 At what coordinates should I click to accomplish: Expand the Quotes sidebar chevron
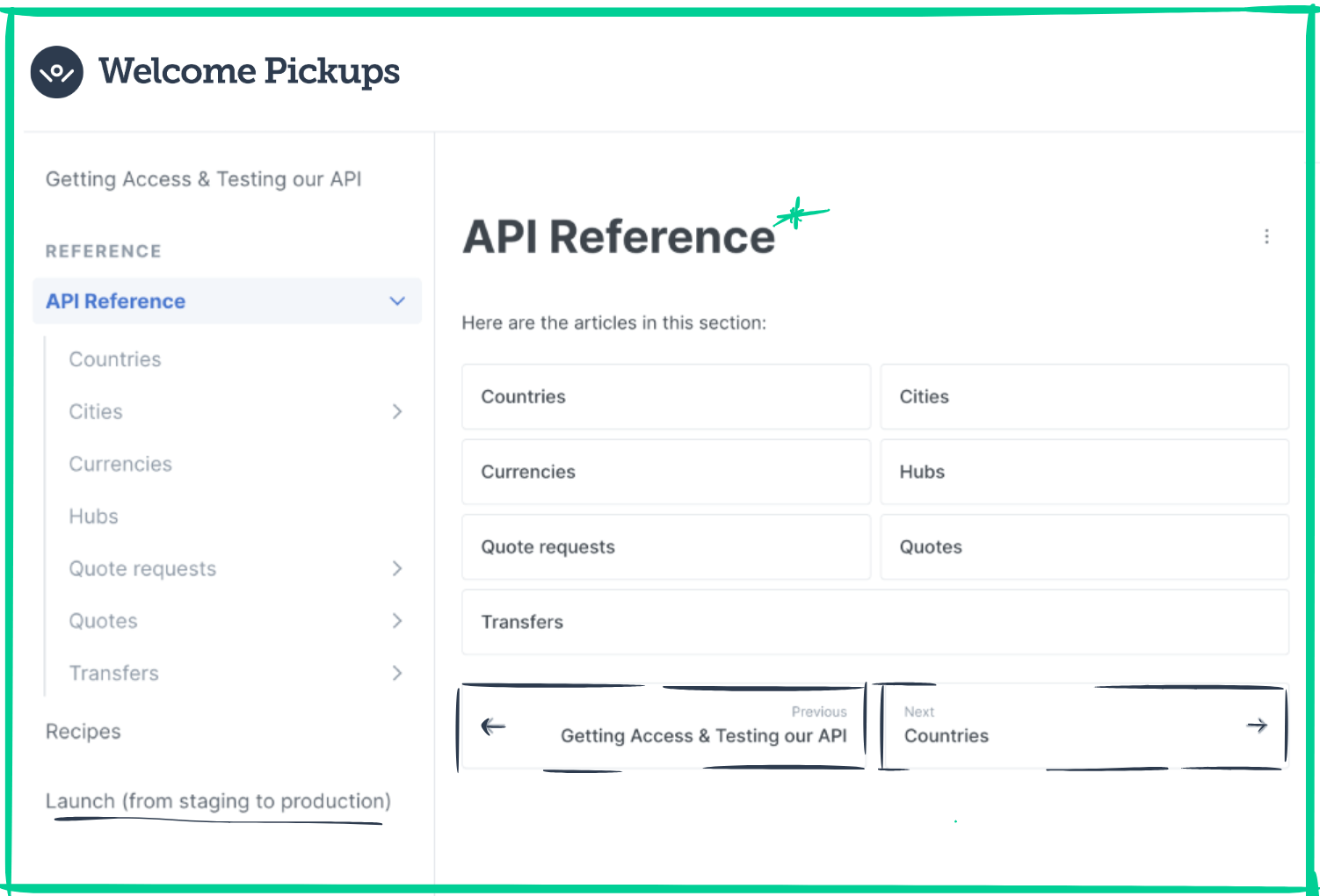[x=397, y=621]
